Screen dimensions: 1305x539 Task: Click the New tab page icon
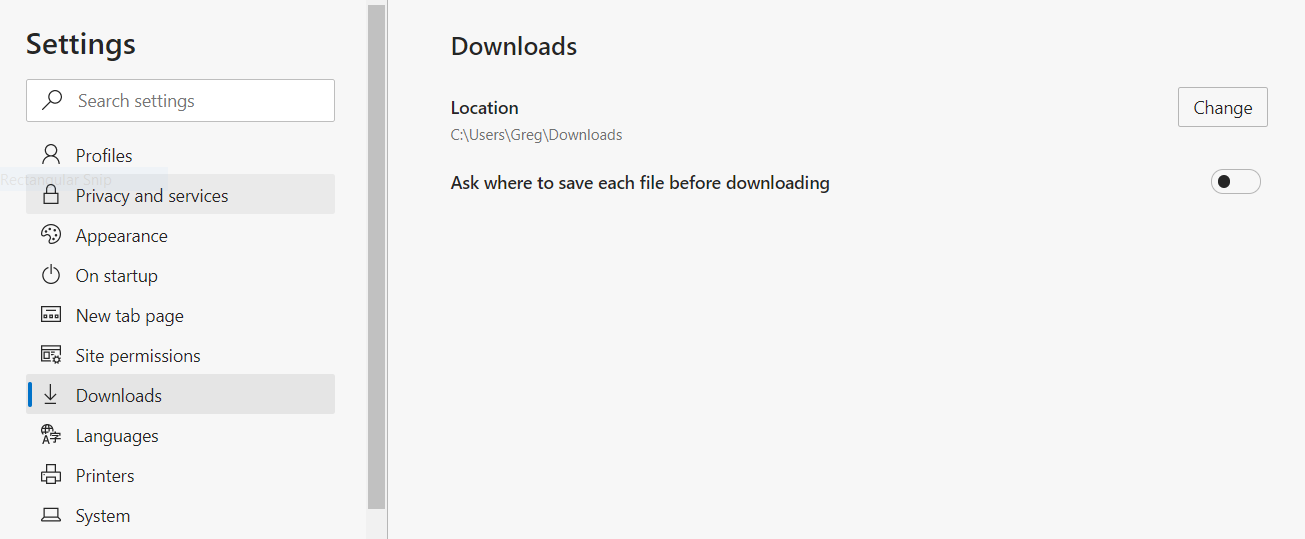[x=50, y=315]
